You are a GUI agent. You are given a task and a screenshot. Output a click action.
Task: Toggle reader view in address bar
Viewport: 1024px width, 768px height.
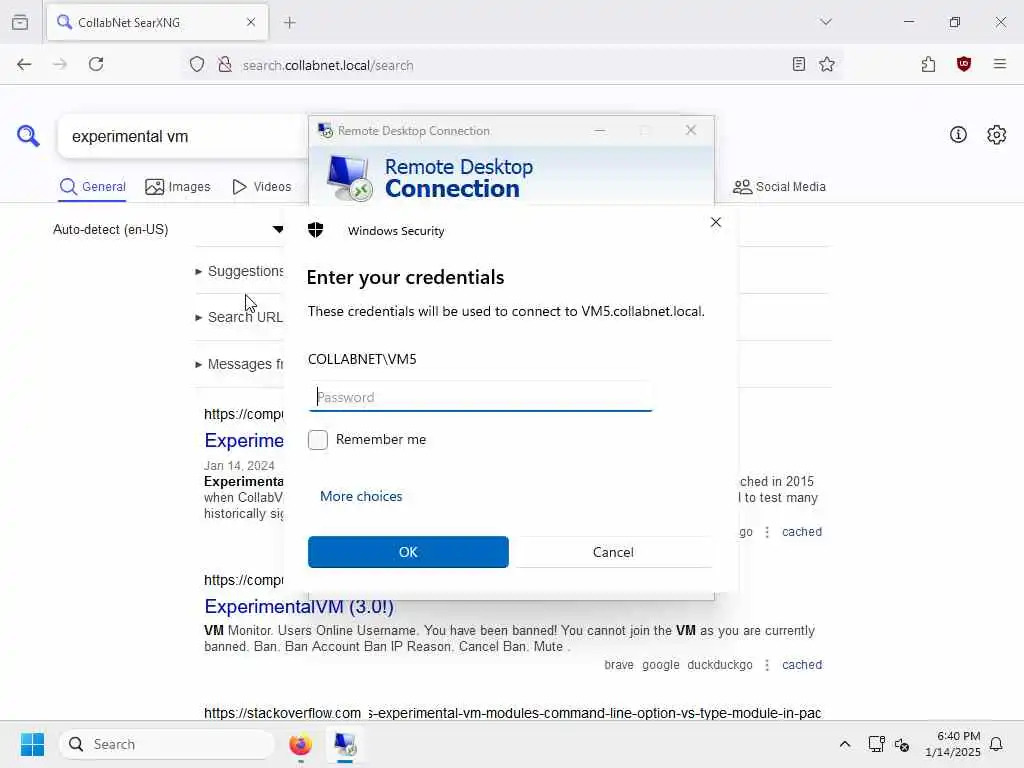click(798, 64)
